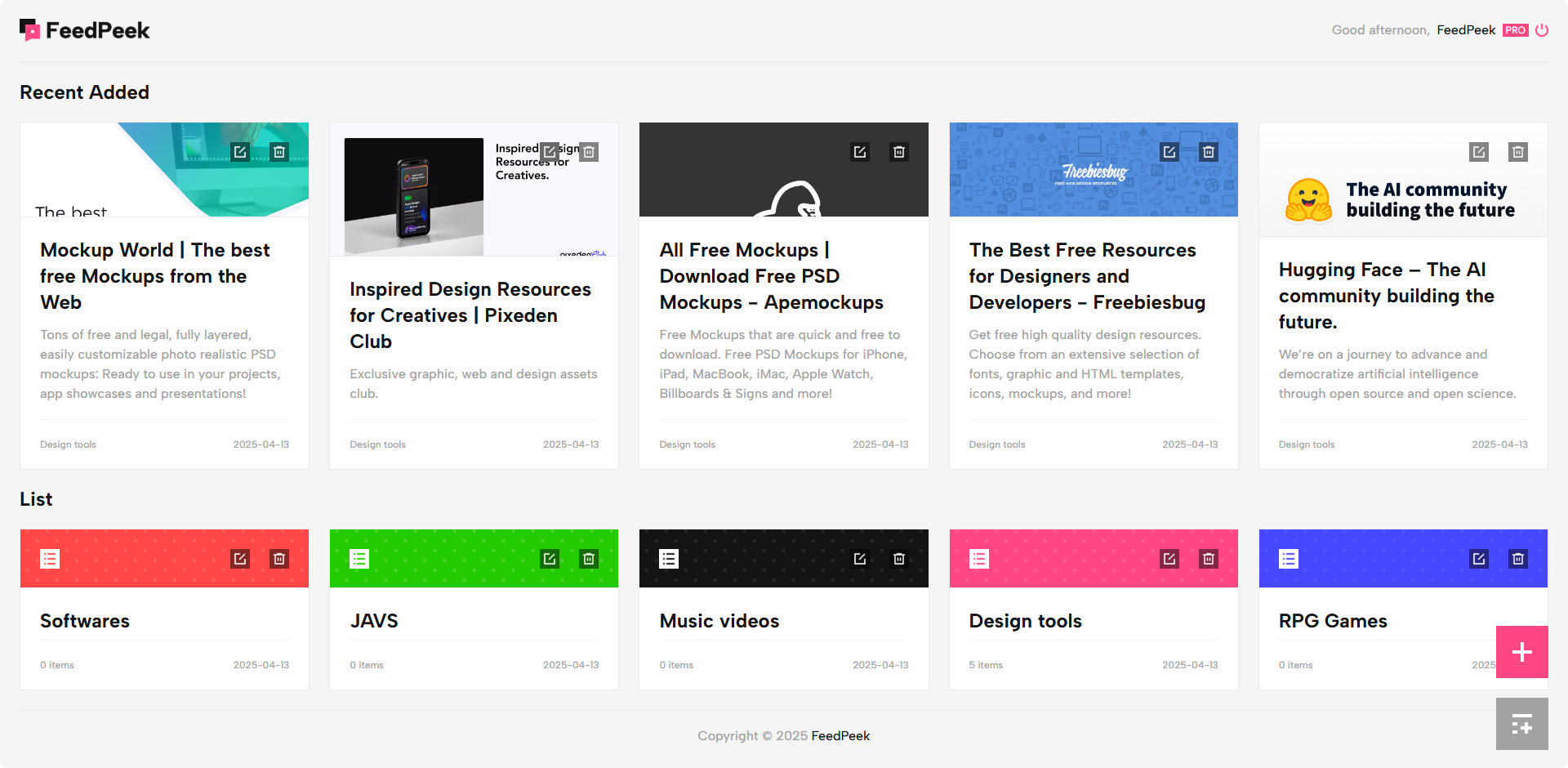1568x768 pixels.
Task: Click the pink plus button
Action: (x=1521, y=652)
